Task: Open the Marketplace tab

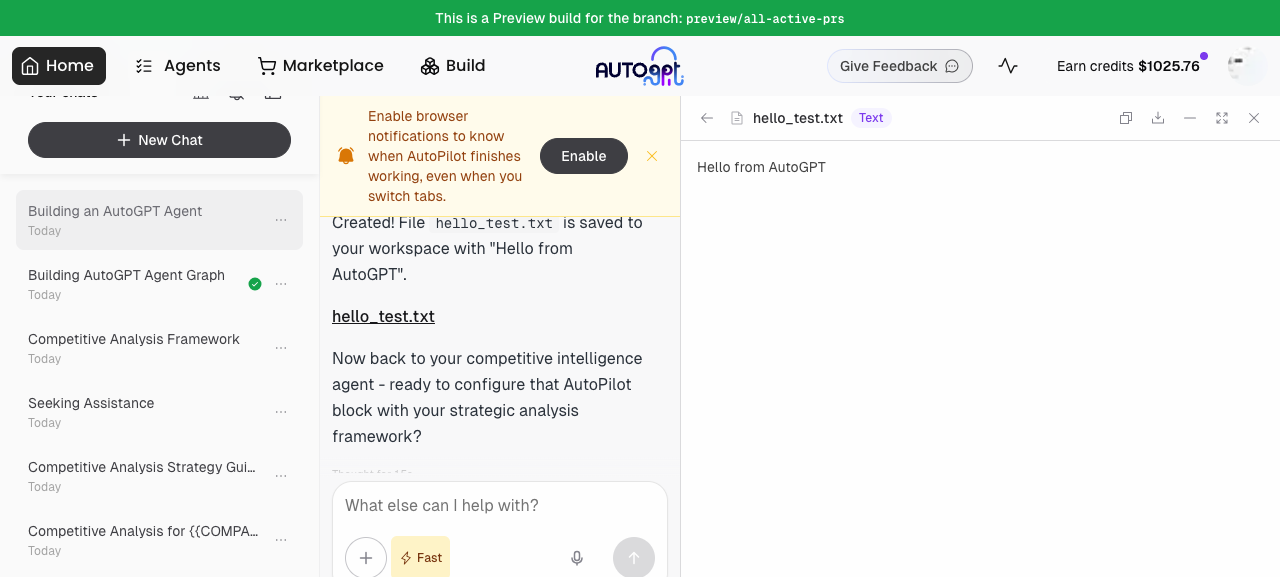Action: click(x=321, y=66)
